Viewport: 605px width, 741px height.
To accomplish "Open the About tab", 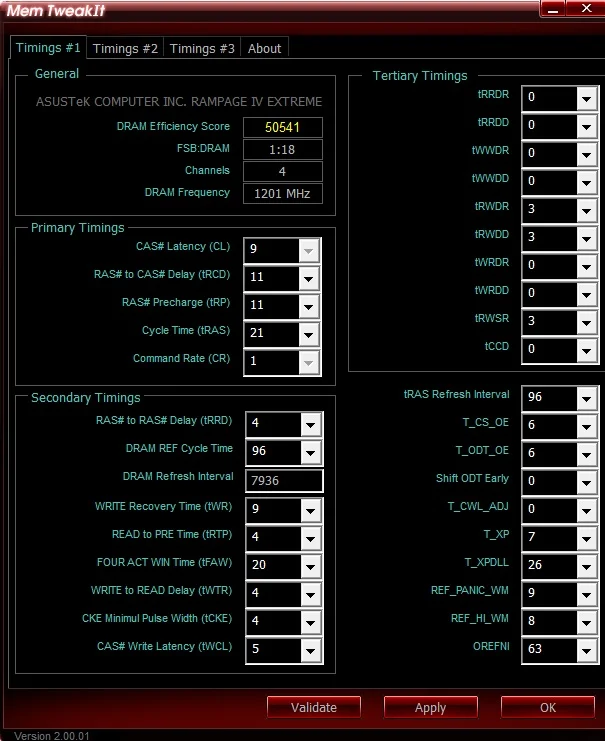I will point(264,48).
